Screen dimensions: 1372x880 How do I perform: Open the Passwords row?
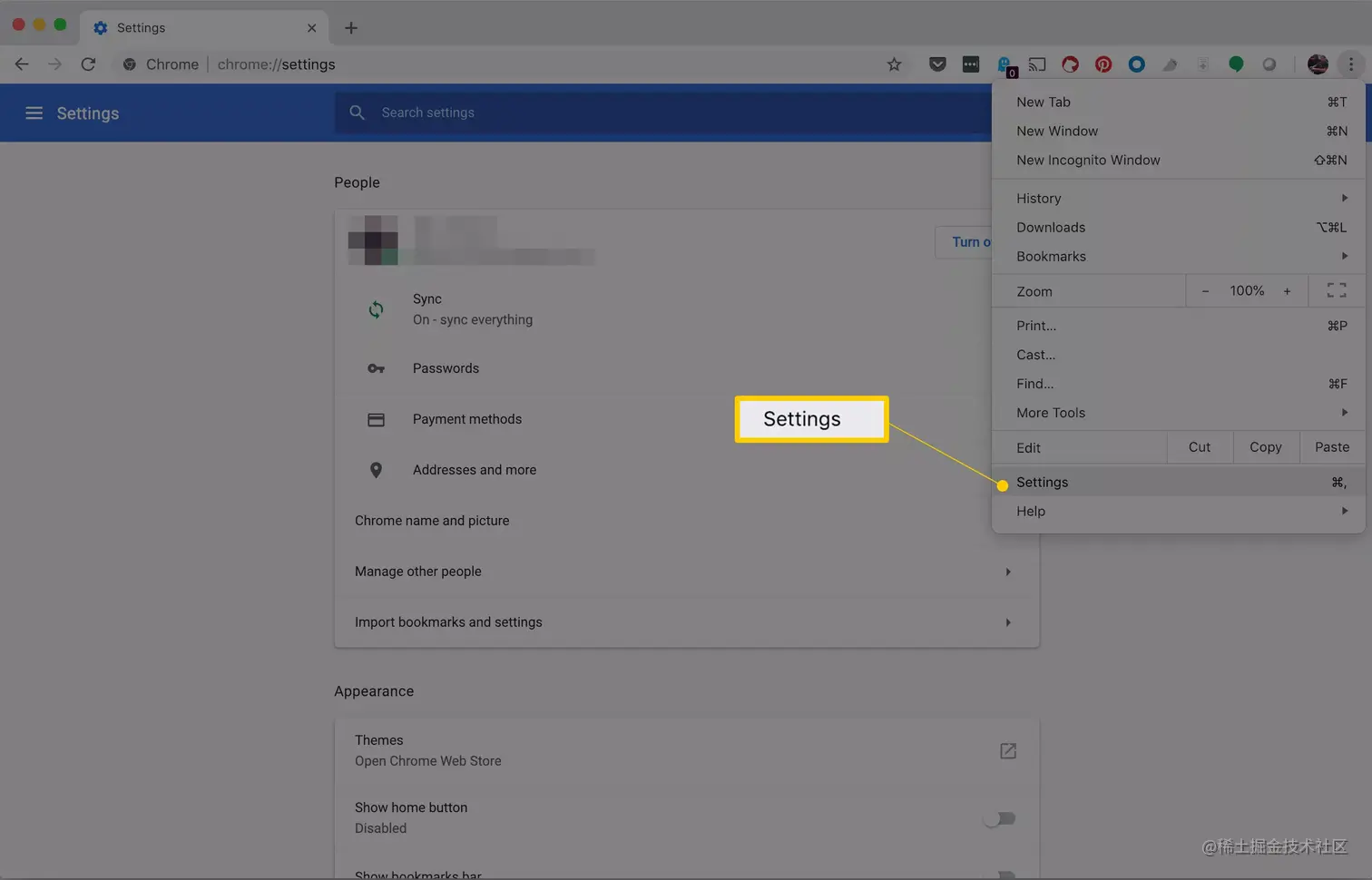pyautogui.click(x=686, y=368)
